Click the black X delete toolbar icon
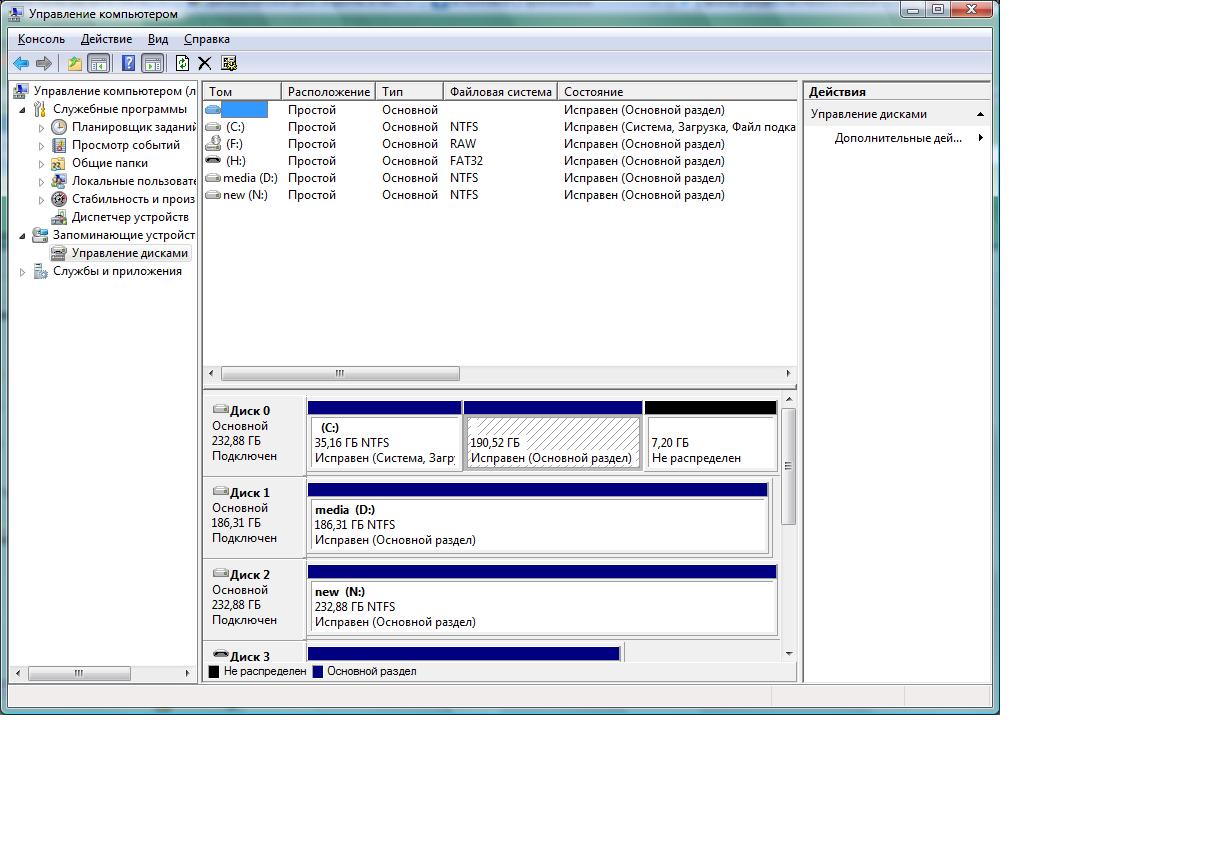 tap(205, 64)
